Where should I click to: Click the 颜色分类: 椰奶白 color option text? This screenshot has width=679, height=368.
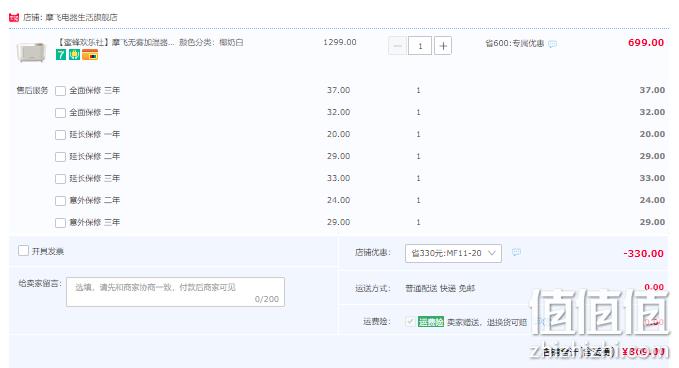(211, 42)
